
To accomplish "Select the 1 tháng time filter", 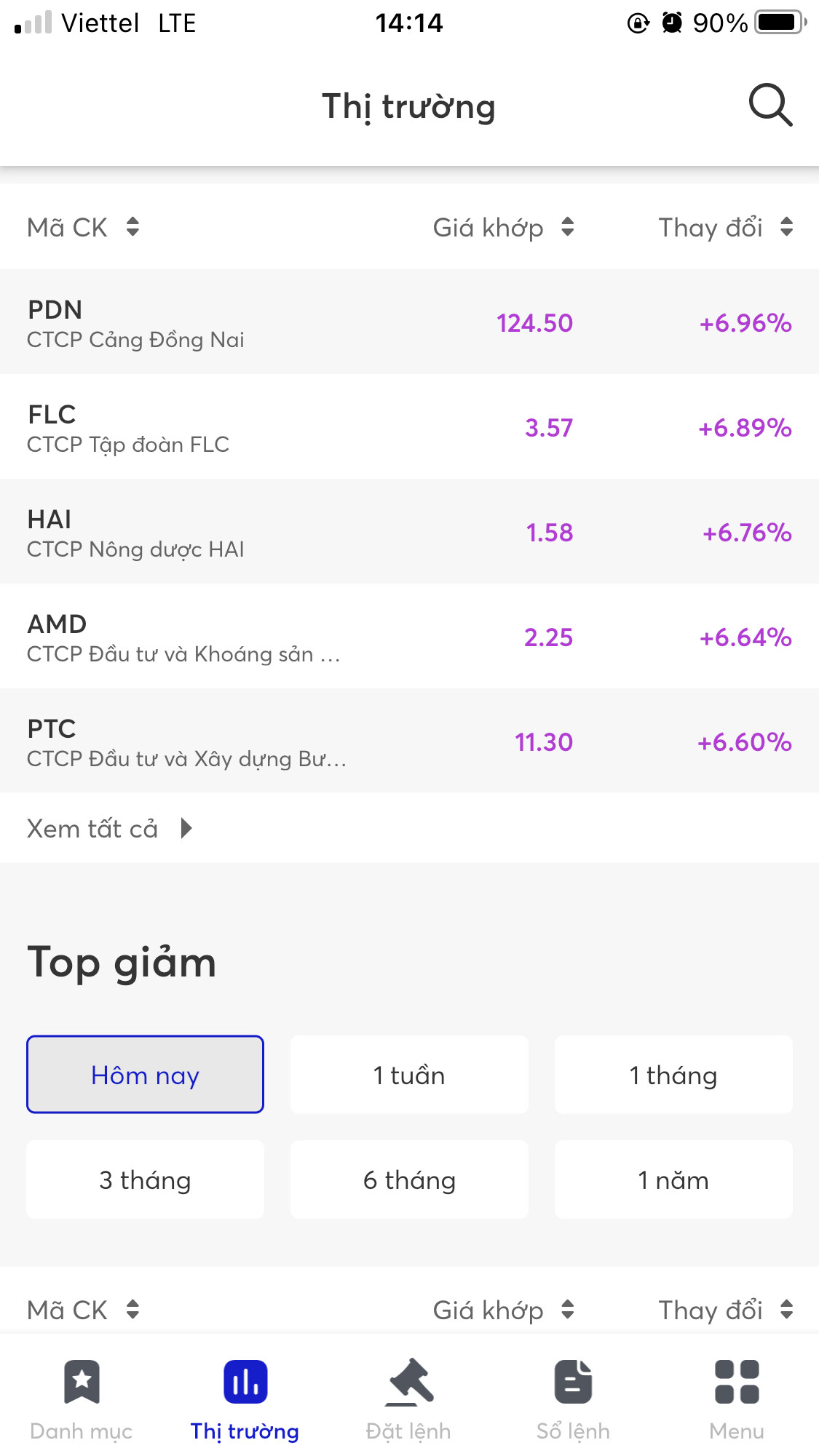I will click(673, 1075).
